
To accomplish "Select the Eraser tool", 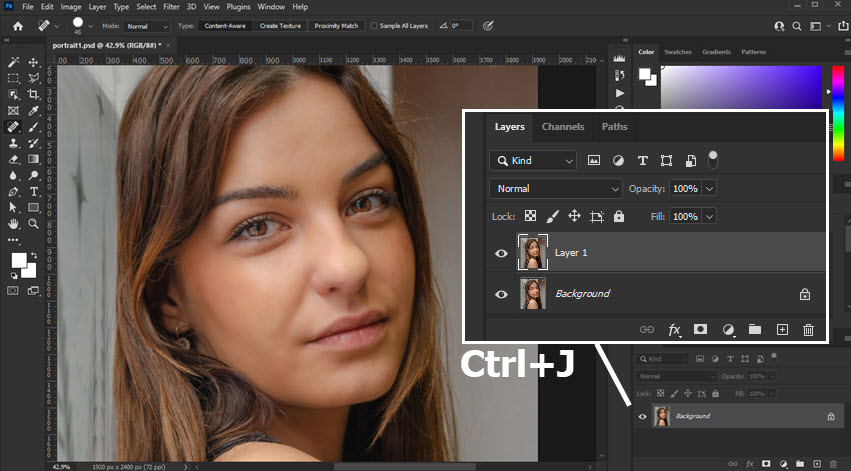I will (14, 159).
